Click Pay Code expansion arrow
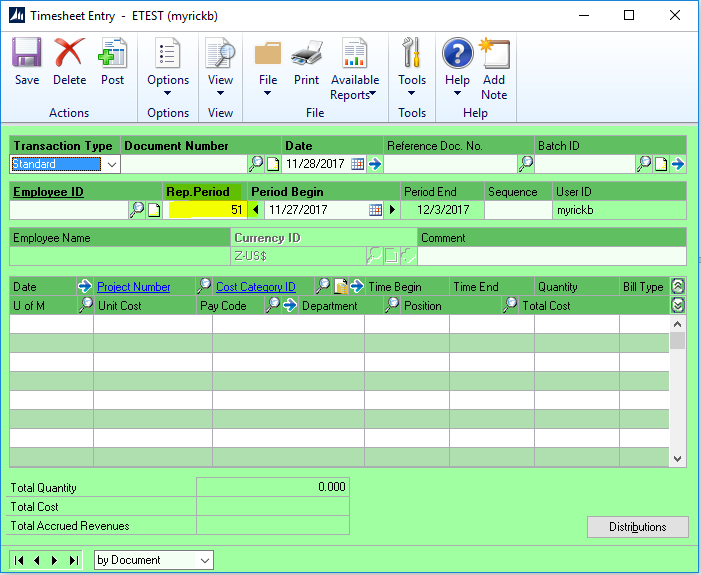Image resolution: width=701 pixels, height=575 pixels. point(290,305)
